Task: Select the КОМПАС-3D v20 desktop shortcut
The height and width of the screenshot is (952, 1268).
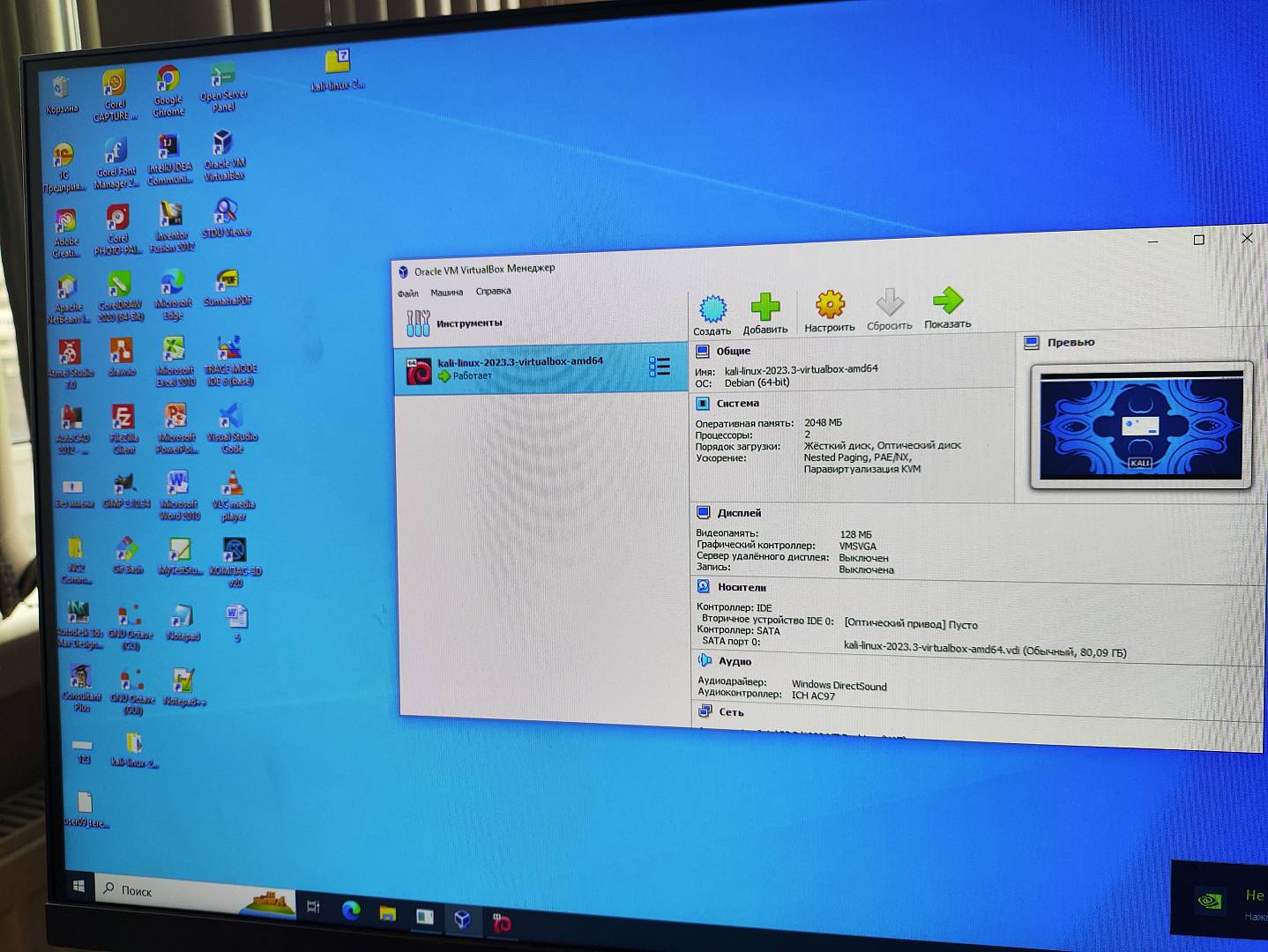Action: [235, 562]
